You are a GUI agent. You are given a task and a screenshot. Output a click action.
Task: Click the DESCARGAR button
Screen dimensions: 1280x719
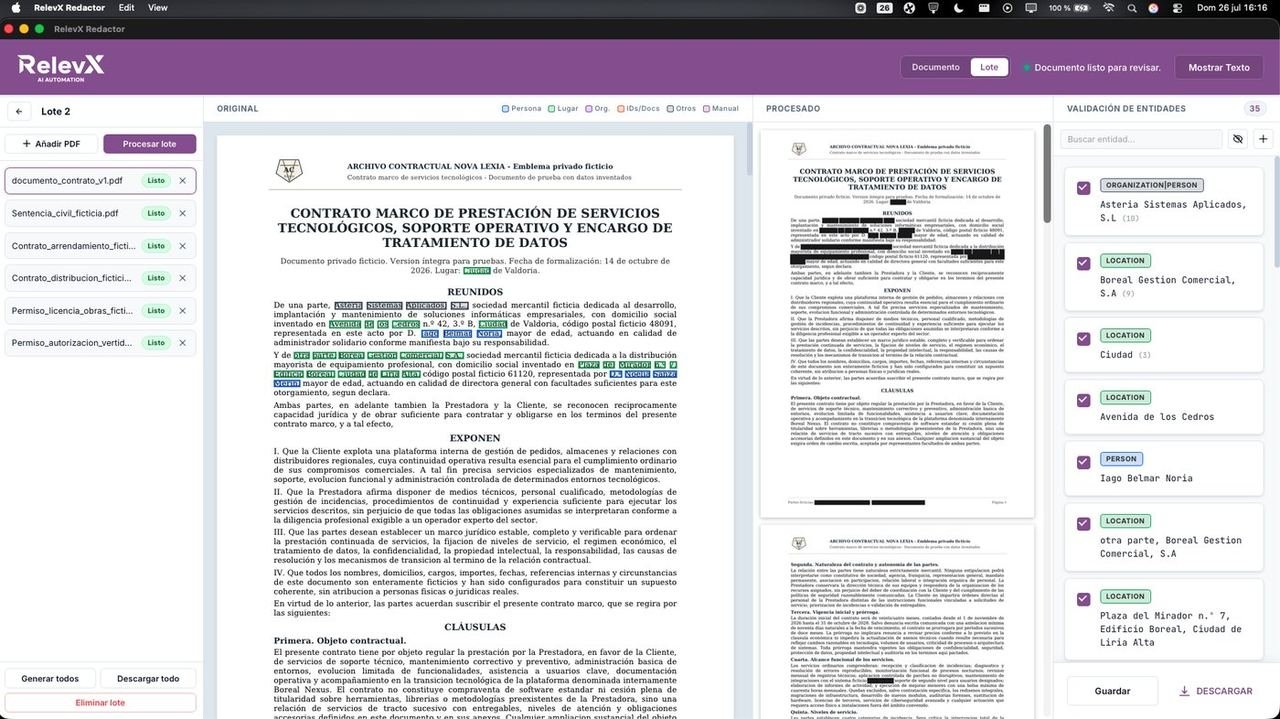pyautogui.click(x=1216, y=691)
